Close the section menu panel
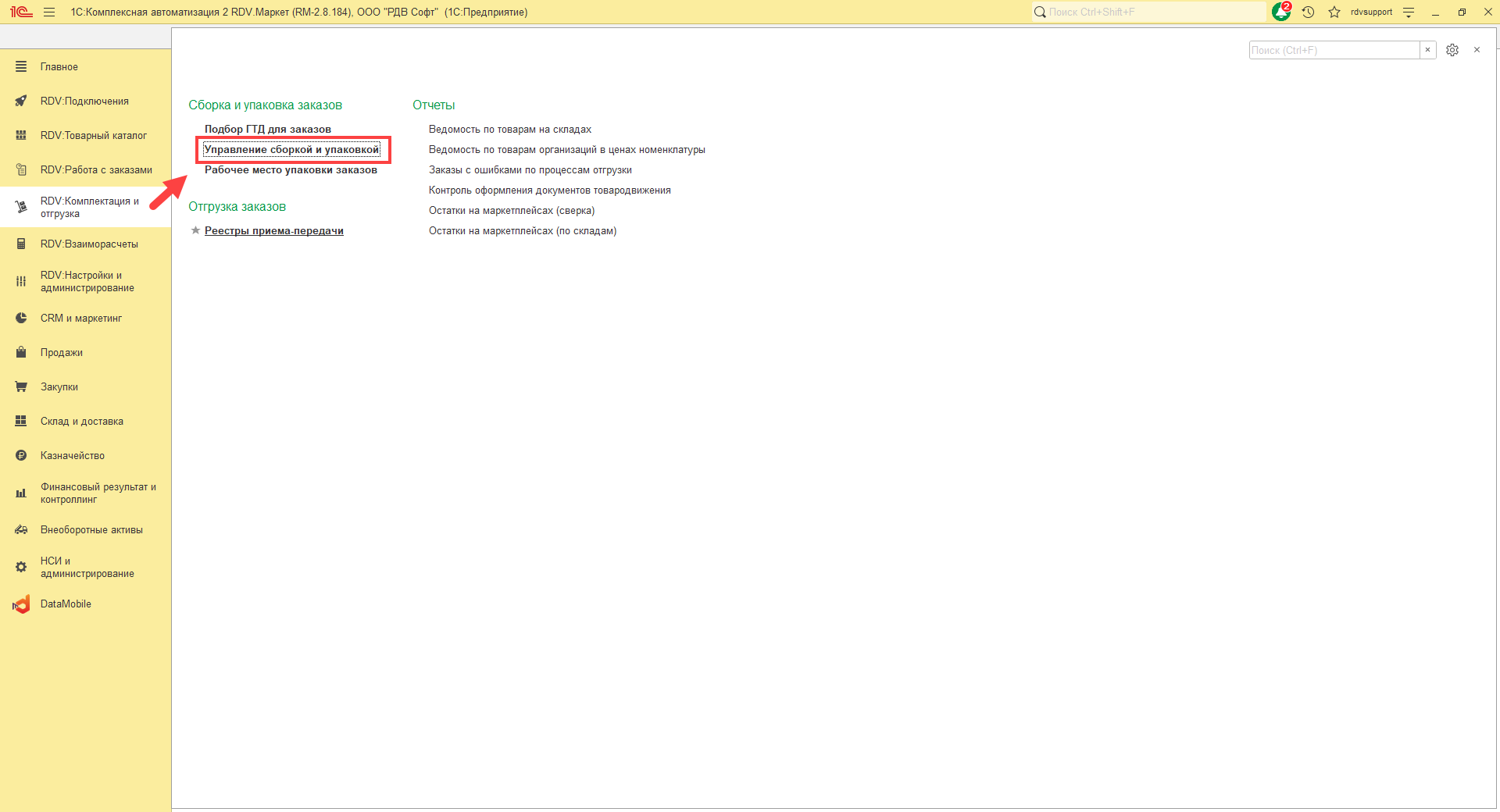Screen dimensions: 1500x812 tap(1477, 50)
